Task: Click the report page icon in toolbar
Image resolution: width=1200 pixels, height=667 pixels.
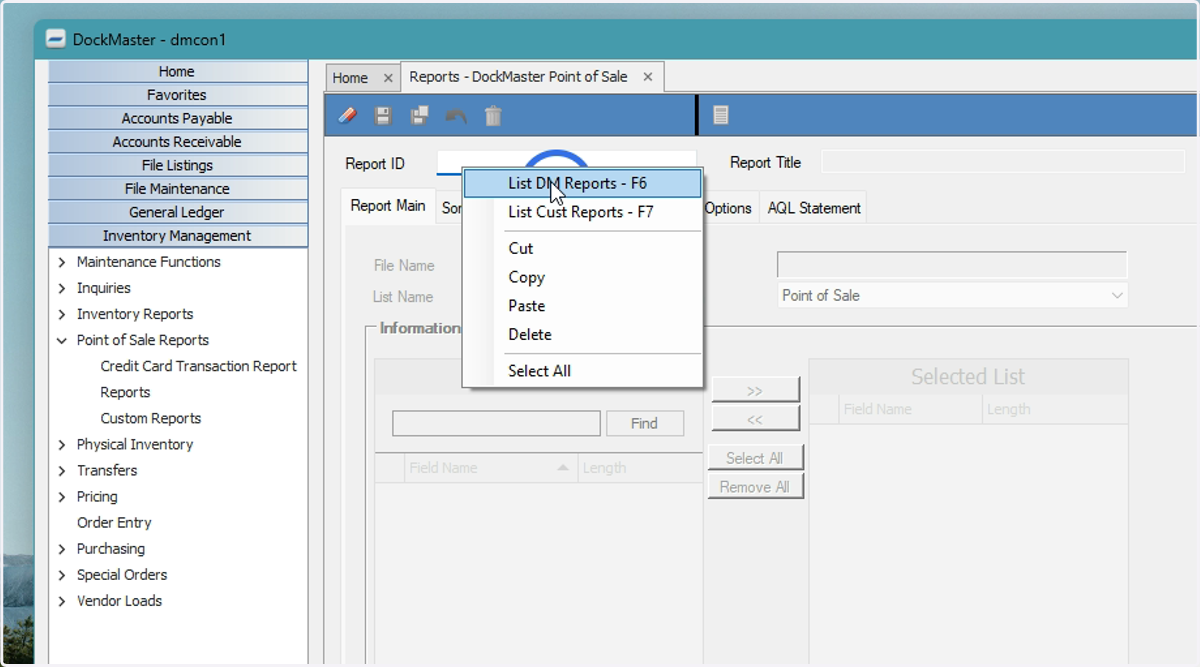Action: pos(720,115)
